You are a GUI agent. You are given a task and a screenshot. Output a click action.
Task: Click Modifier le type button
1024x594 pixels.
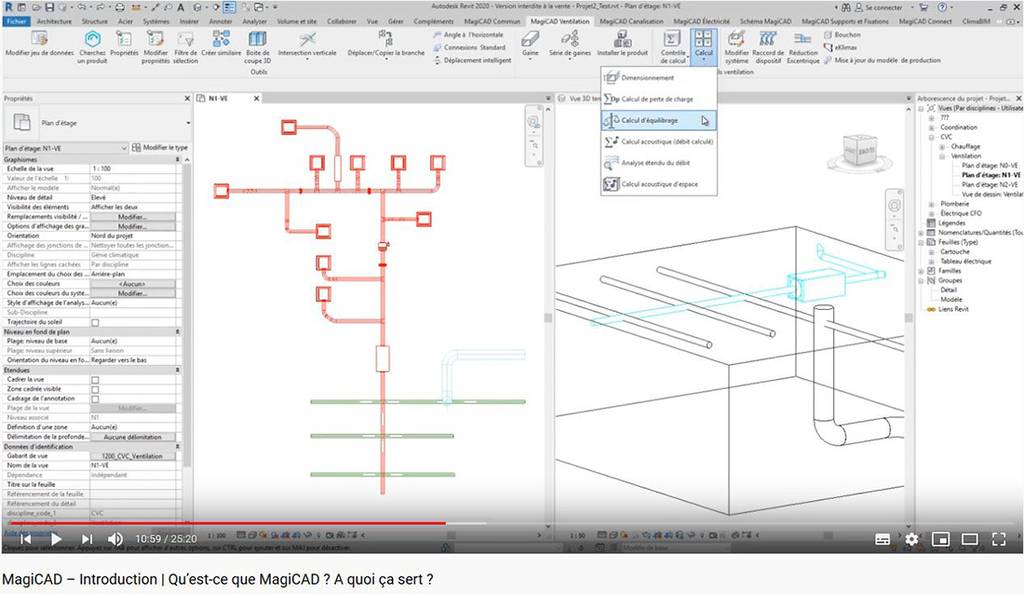(160, 148)
